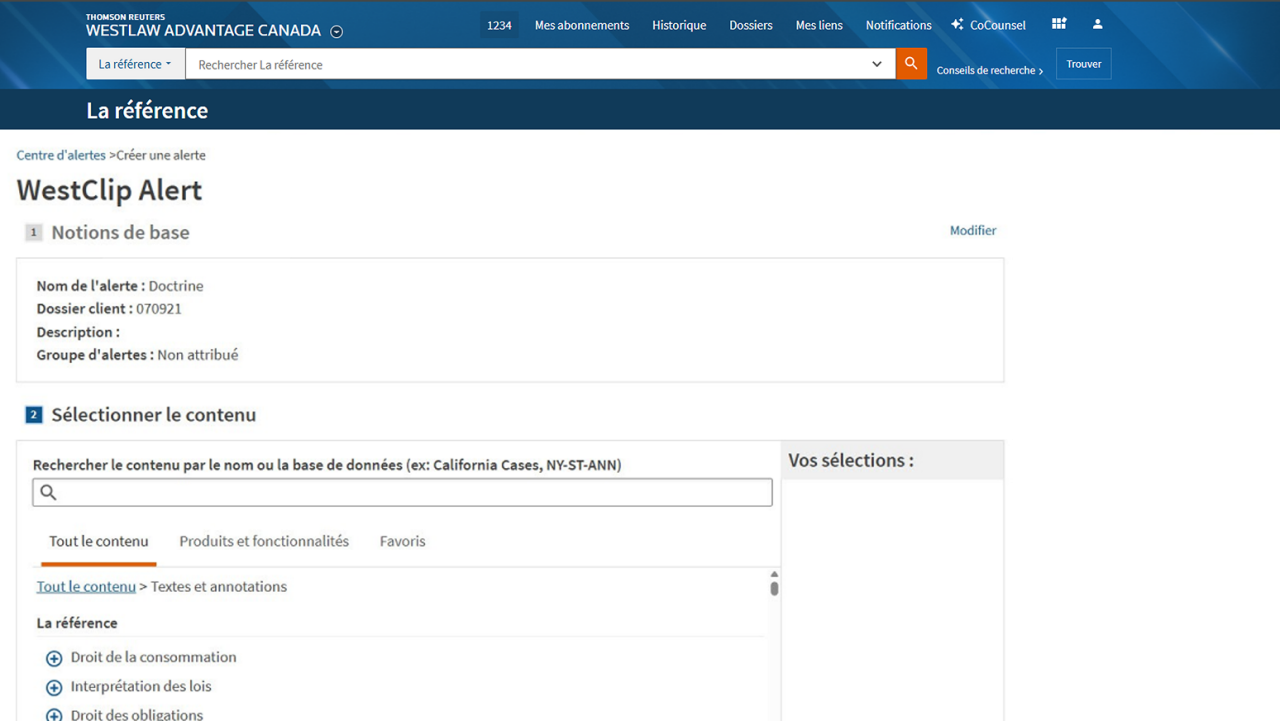Switch to Produits et fonctionnalités tab

click(264, 541)
